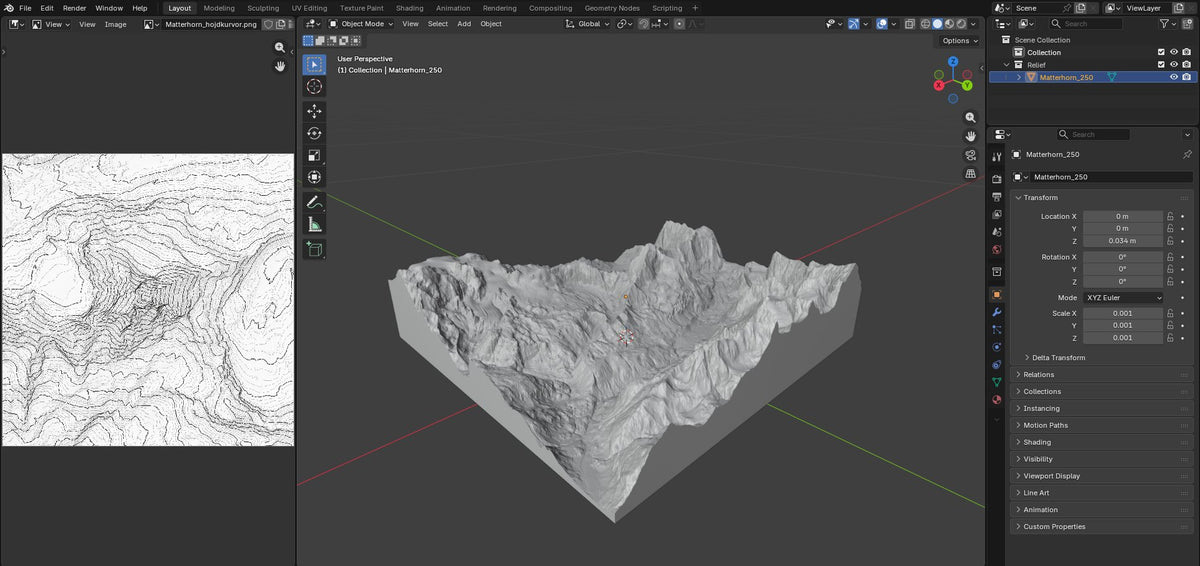The width and height of the screenshot is (1200, 566).
Task: Select the Transform tool
Action: pos(315,177)
